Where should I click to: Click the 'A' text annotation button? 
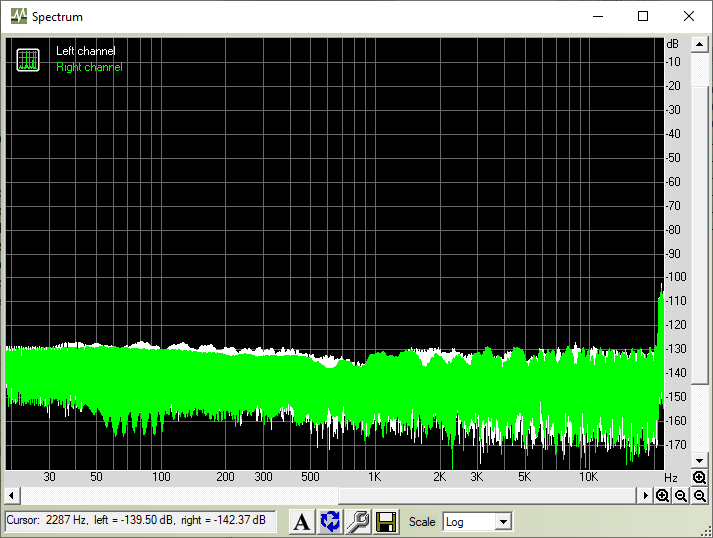302,521
